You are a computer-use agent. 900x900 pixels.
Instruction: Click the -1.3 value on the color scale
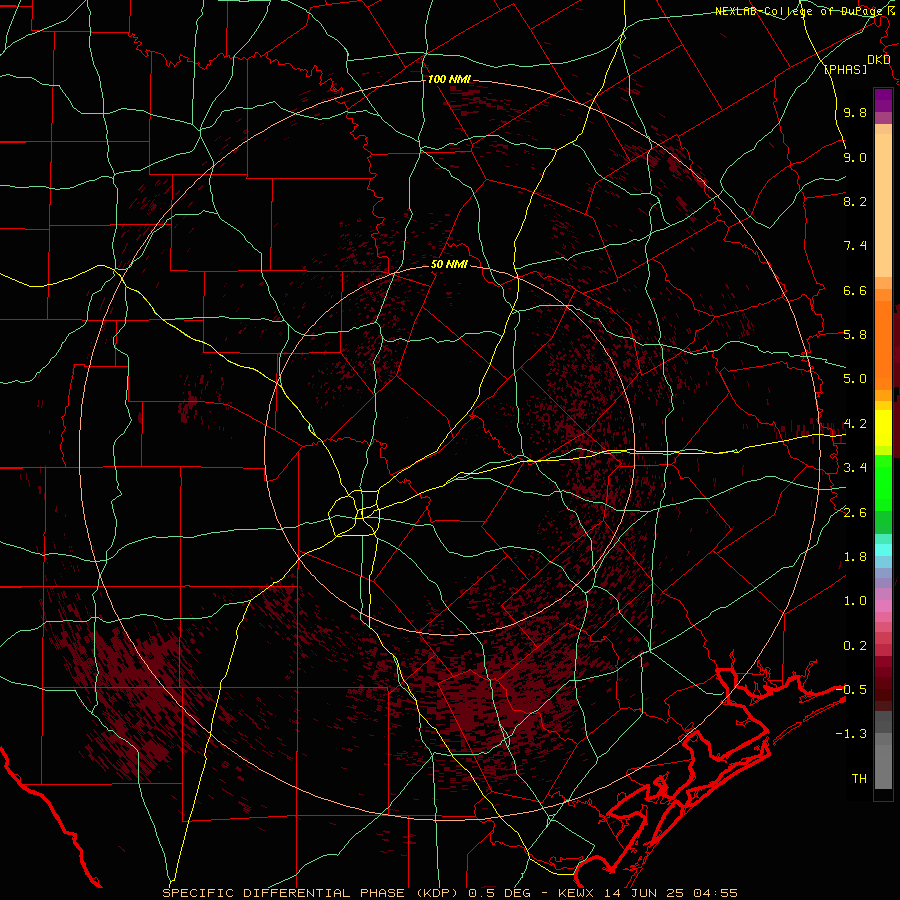[x=851, y=734]
